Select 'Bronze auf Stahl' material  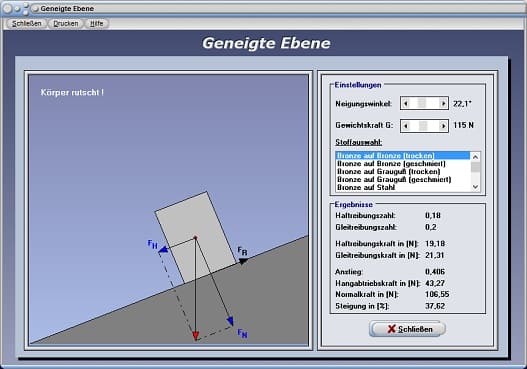pyautogui.click(x=403, y=188)
